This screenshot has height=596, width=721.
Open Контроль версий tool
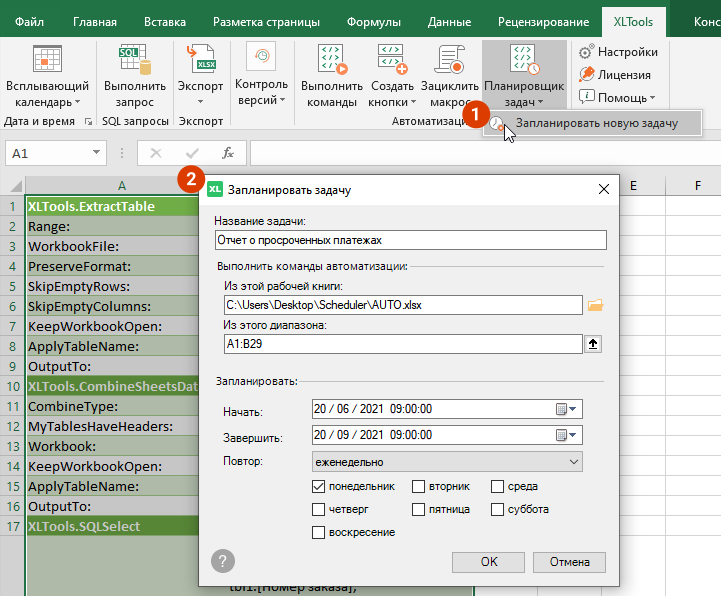point(261,58)
